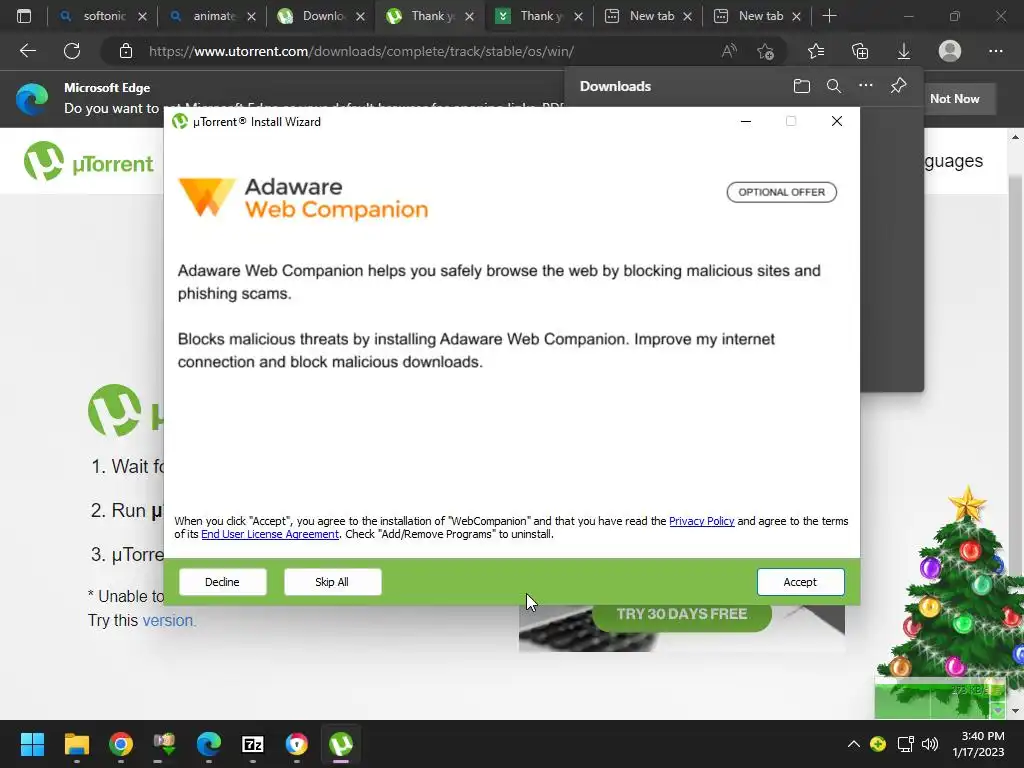Click the Optional Offer badge

click(782, 192)
